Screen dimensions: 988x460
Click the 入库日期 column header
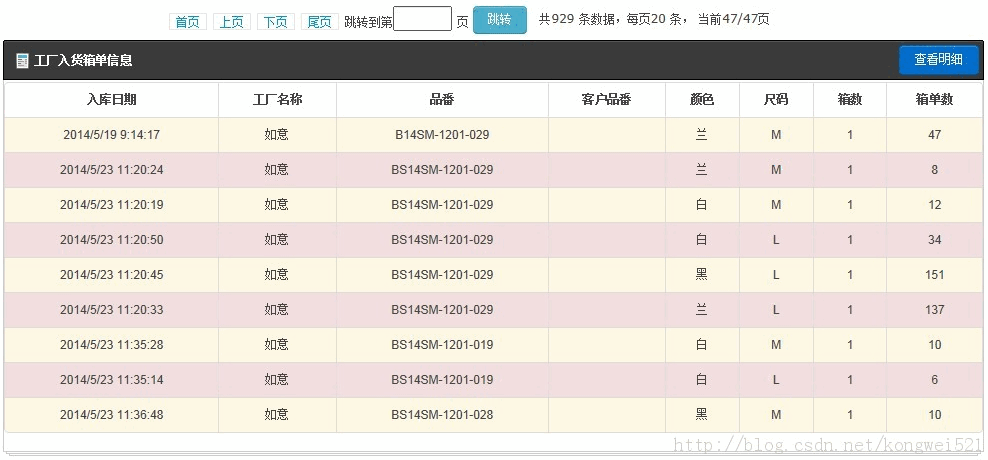coord(111,100)
